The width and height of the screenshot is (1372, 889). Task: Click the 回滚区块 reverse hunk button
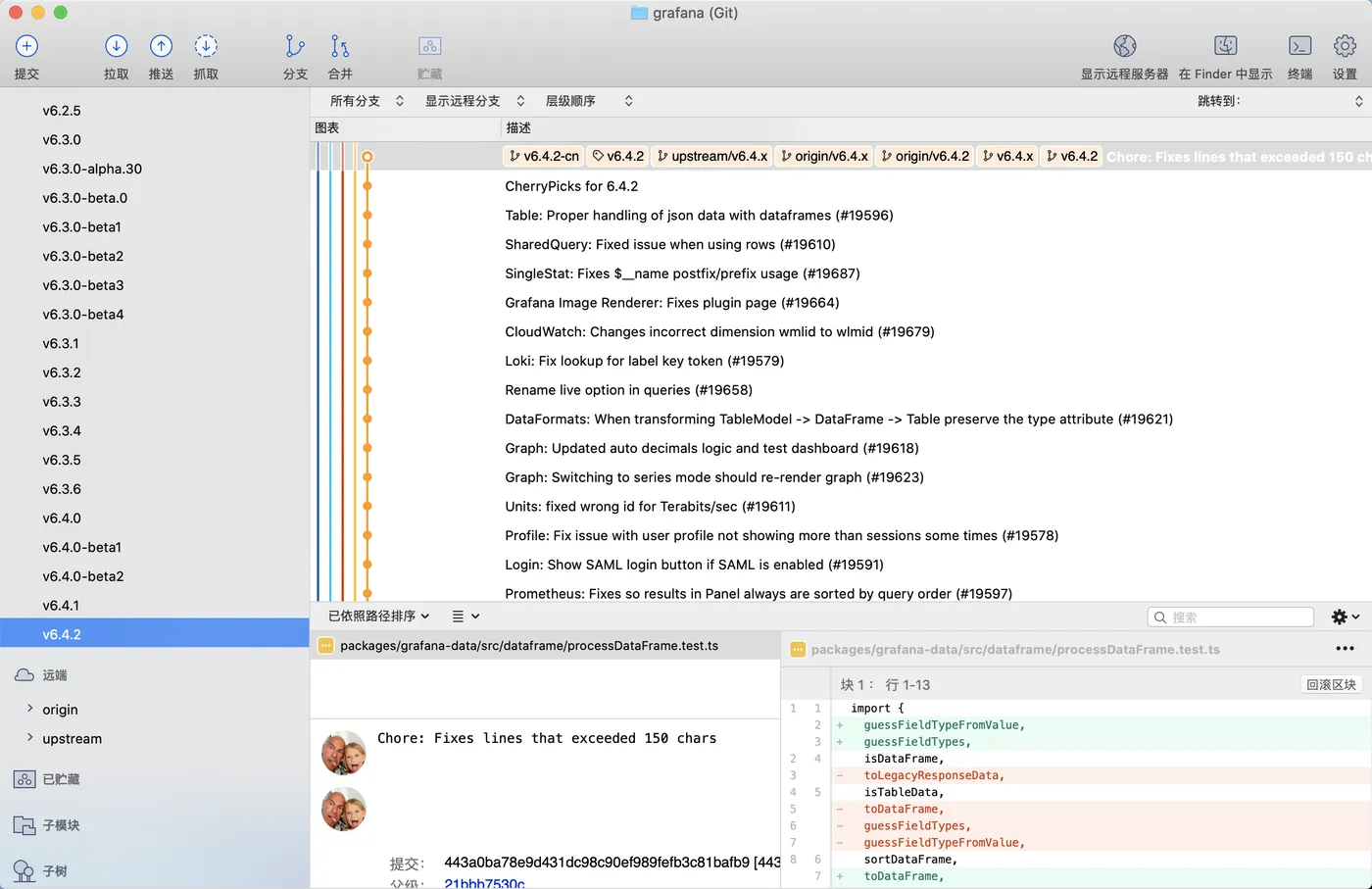click(1331, 685)
